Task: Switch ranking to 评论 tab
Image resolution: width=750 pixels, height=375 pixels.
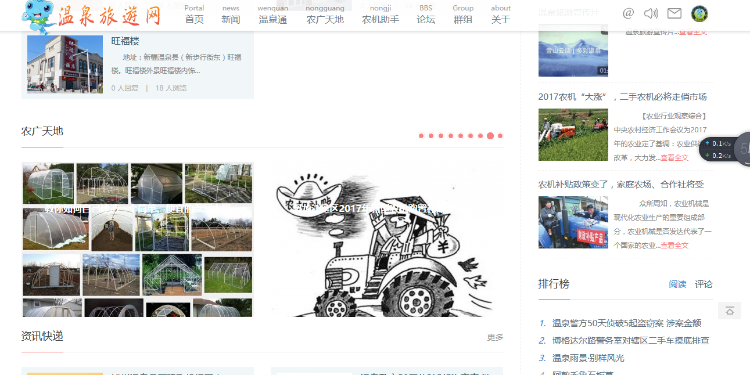Action: pyautogui.click(x=704, y=284)
